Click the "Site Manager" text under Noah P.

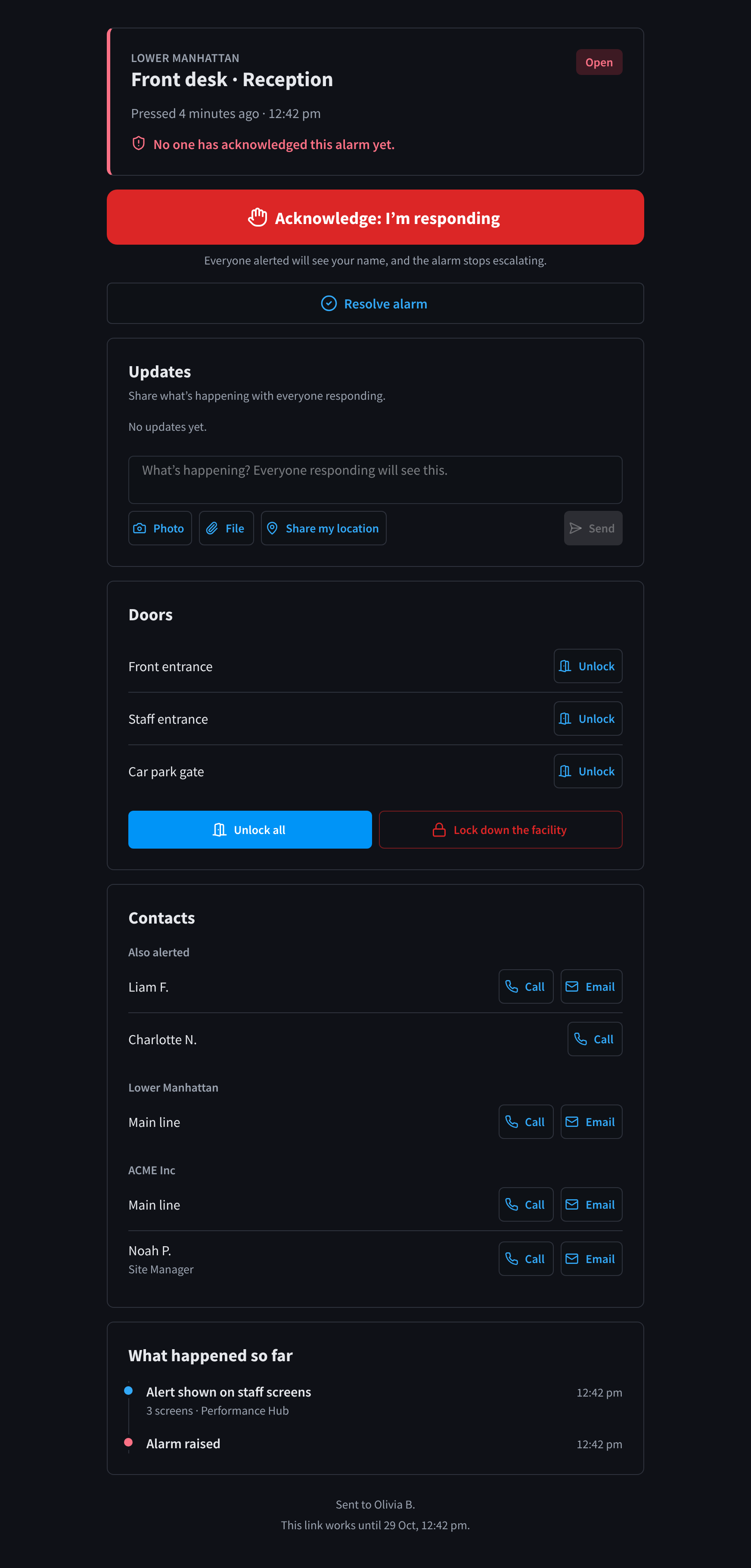(x=161, y=1269)
